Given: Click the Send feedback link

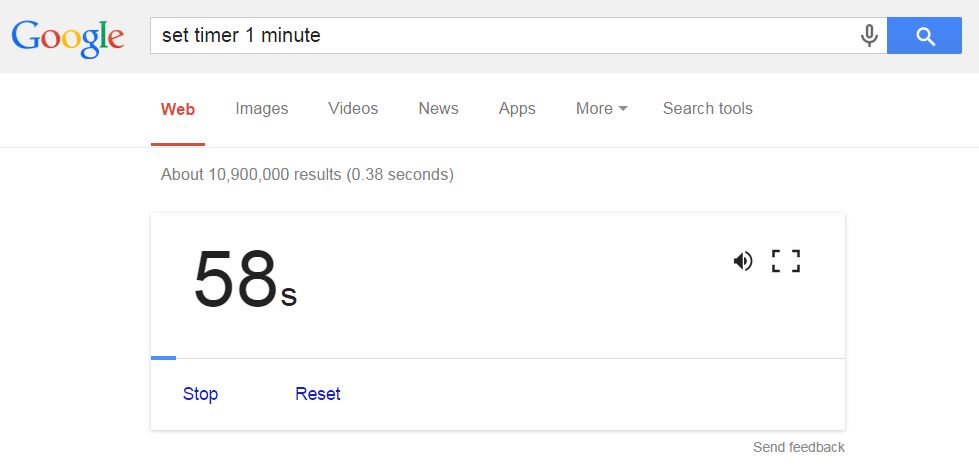Looking at the screenshot, I should (799, 447).
